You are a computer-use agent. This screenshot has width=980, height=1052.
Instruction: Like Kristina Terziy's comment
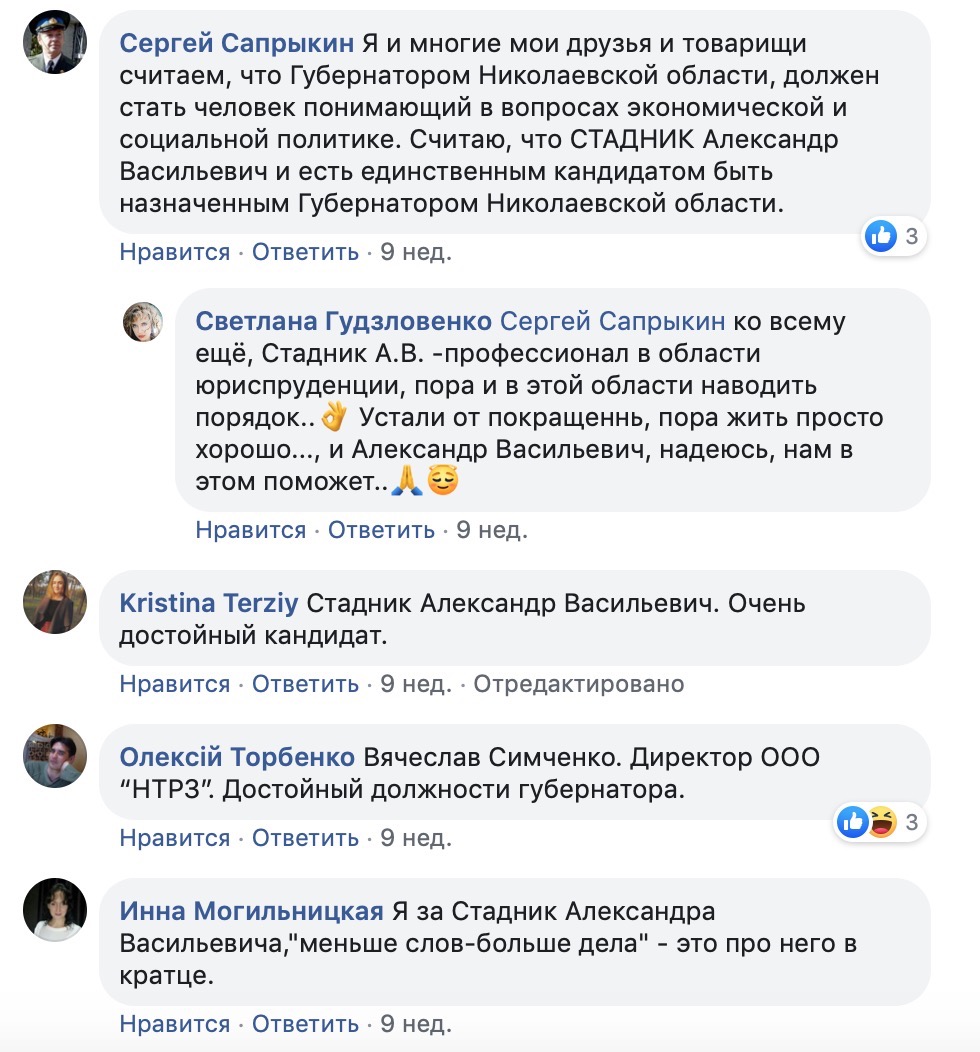pyautogui.click(x=175, y=684)
